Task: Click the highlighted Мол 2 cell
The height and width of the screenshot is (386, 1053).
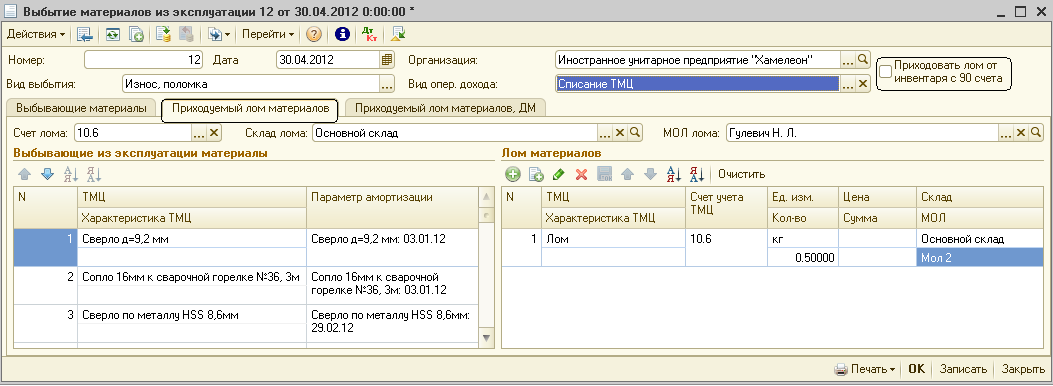Action: (981, 257)
